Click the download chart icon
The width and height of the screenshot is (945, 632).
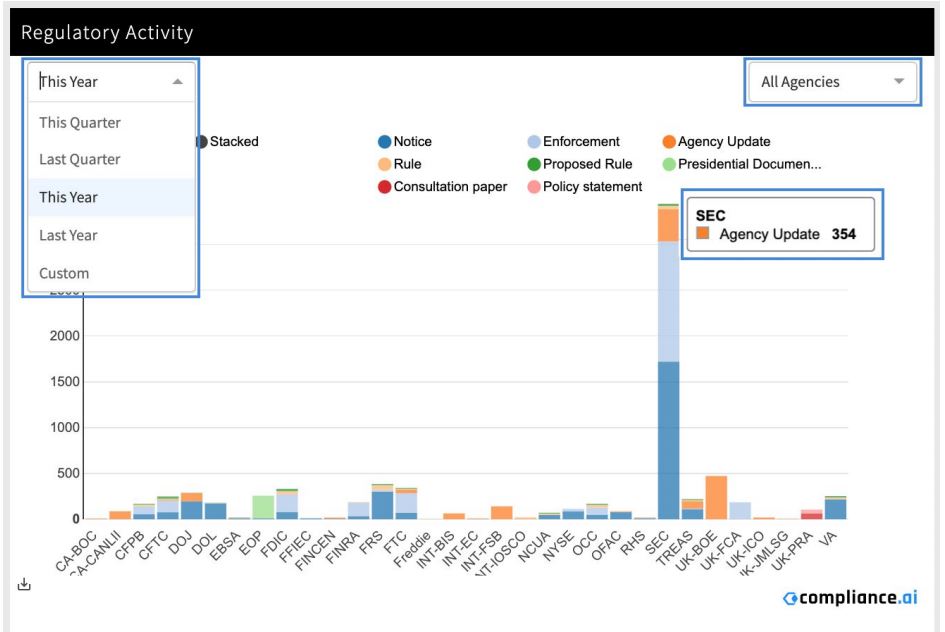[24, 584]
